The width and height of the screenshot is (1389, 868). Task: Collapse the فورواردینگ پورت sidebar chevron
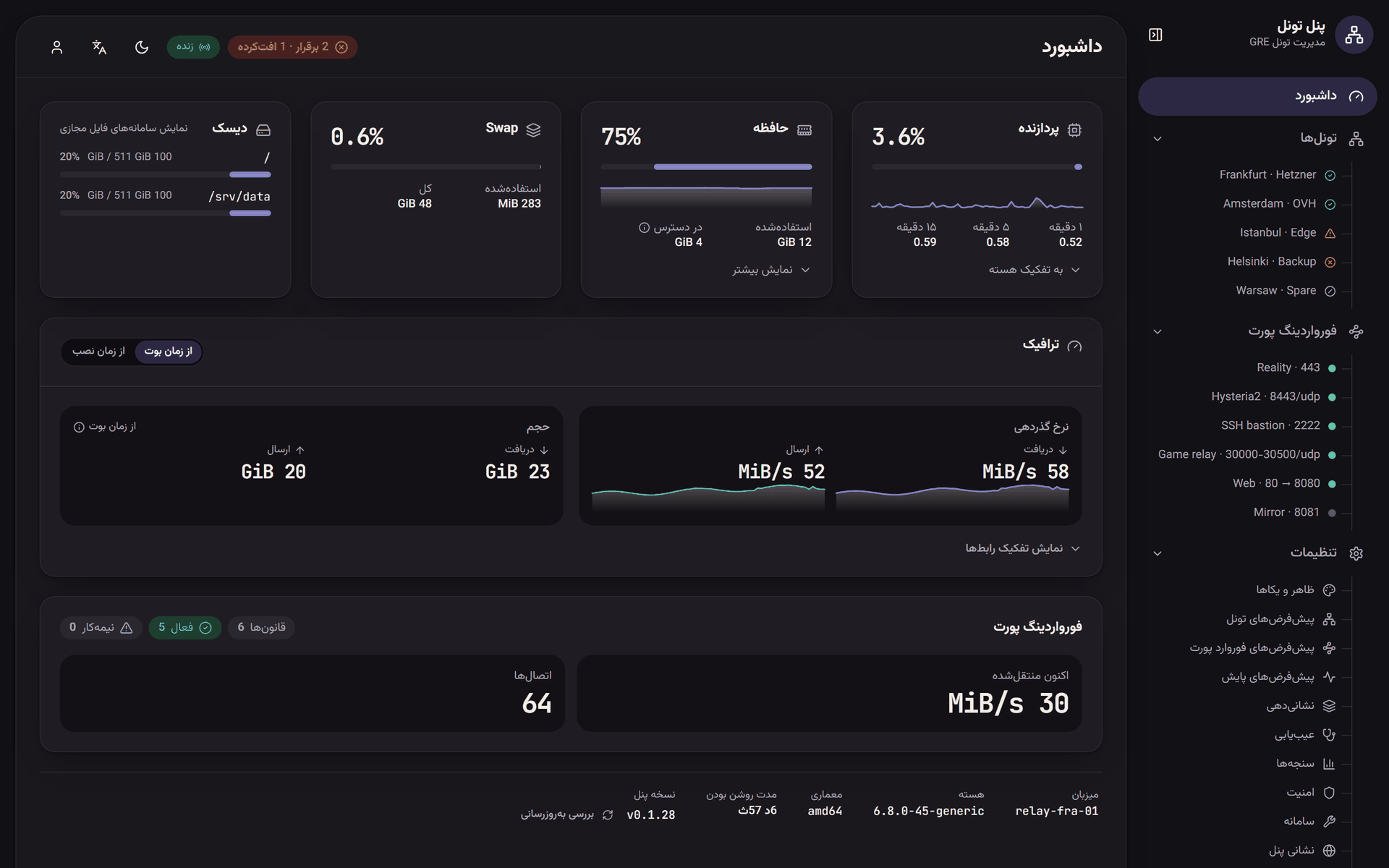point(1157,332)
